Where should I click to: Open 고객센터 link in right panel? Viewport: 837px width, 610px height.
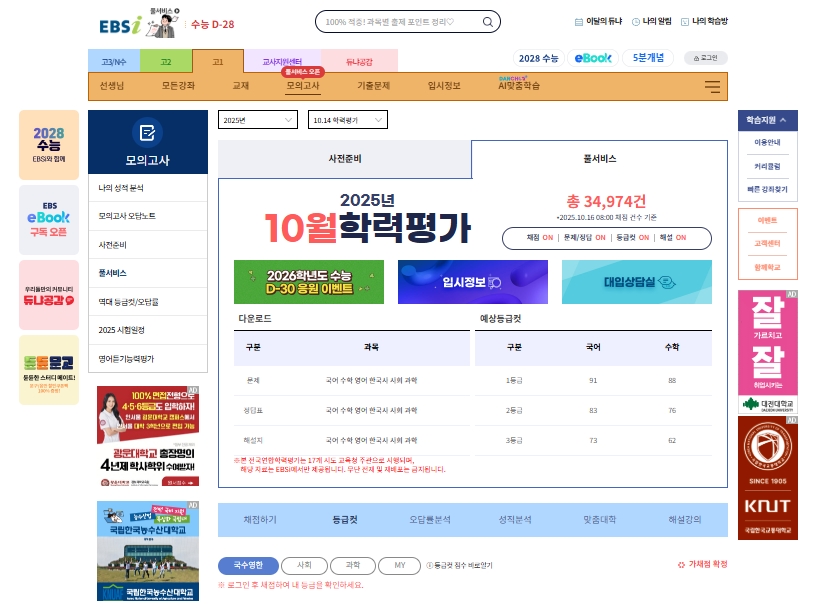[768, 243]
